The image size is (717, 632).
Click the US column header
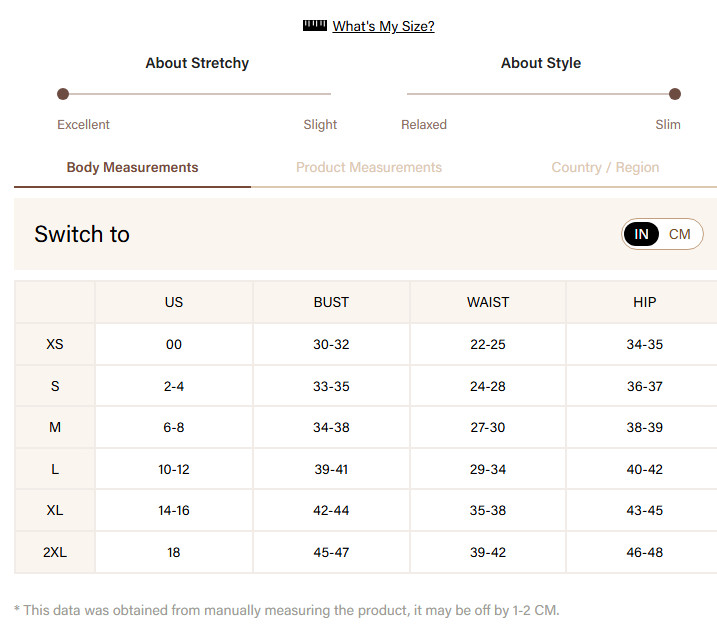point(174,302)
